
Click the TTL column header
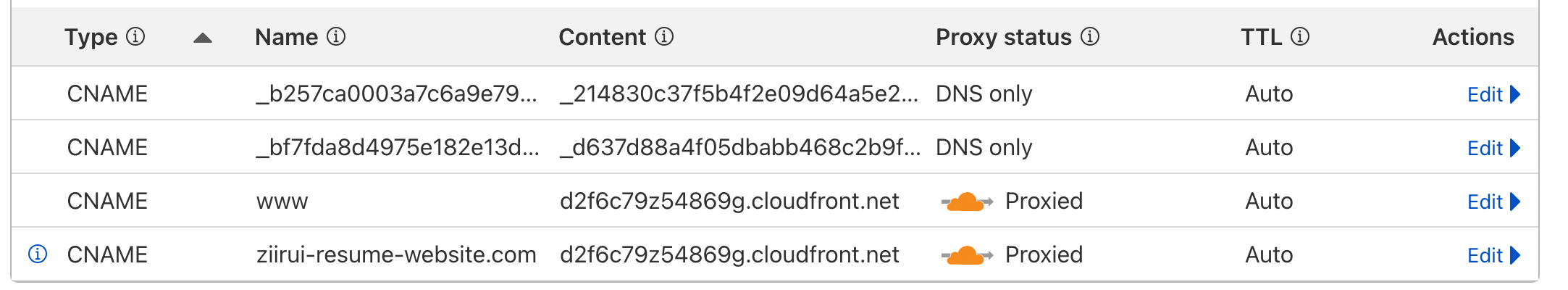(x=1261, y=37)
